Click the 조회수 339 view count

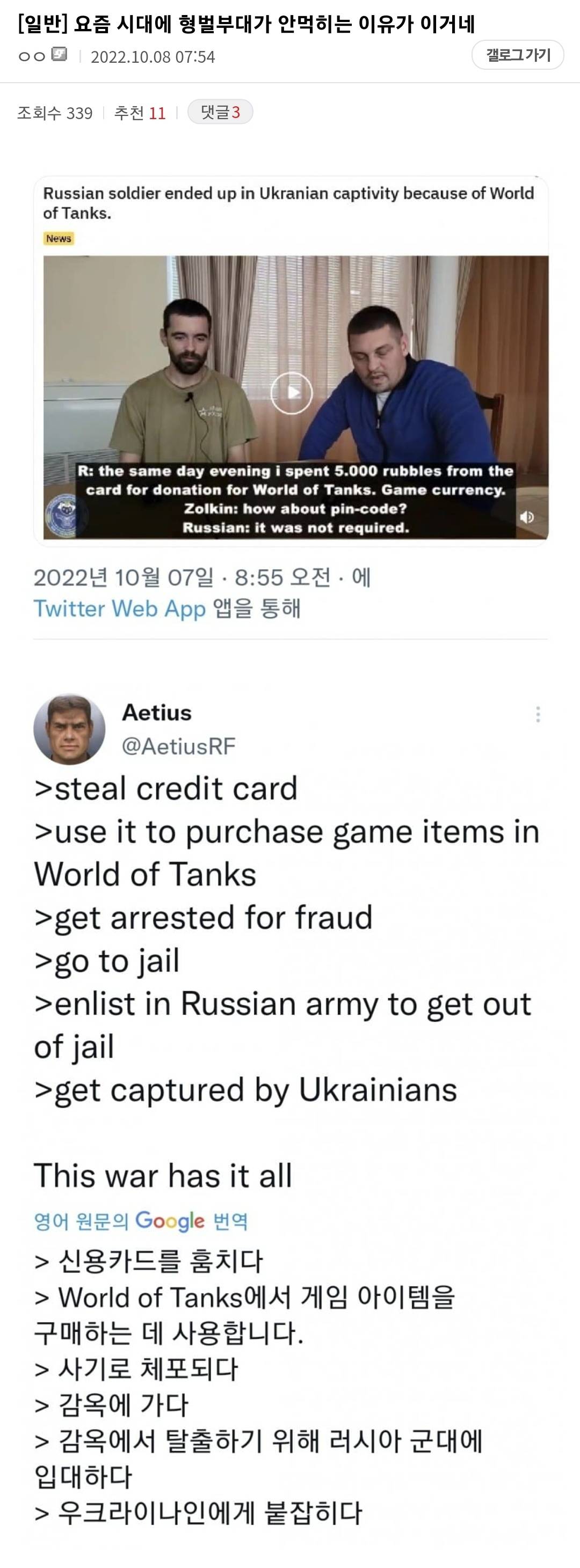[55, 113]
